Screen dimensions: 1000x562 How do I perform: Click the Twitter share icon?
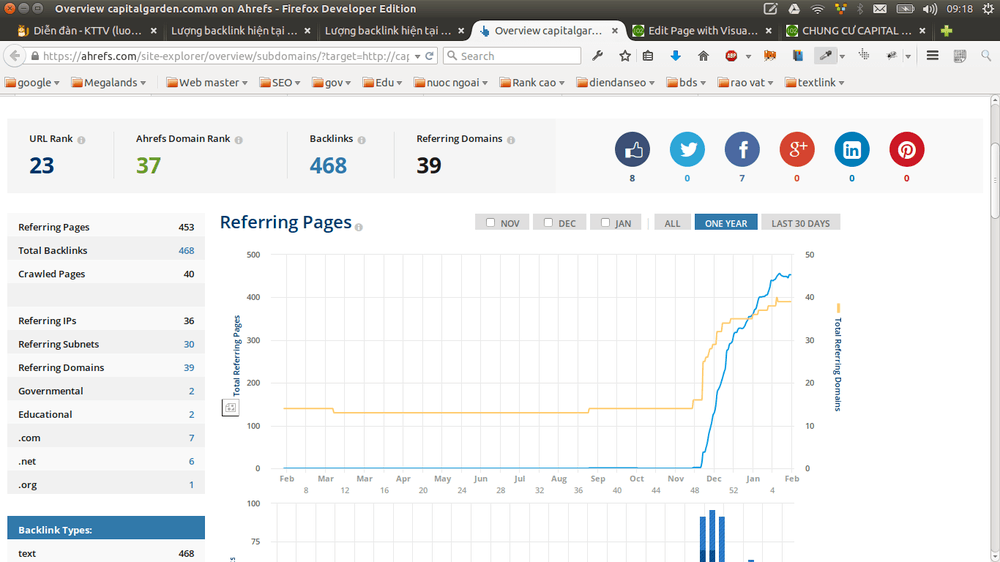point(687,149)
